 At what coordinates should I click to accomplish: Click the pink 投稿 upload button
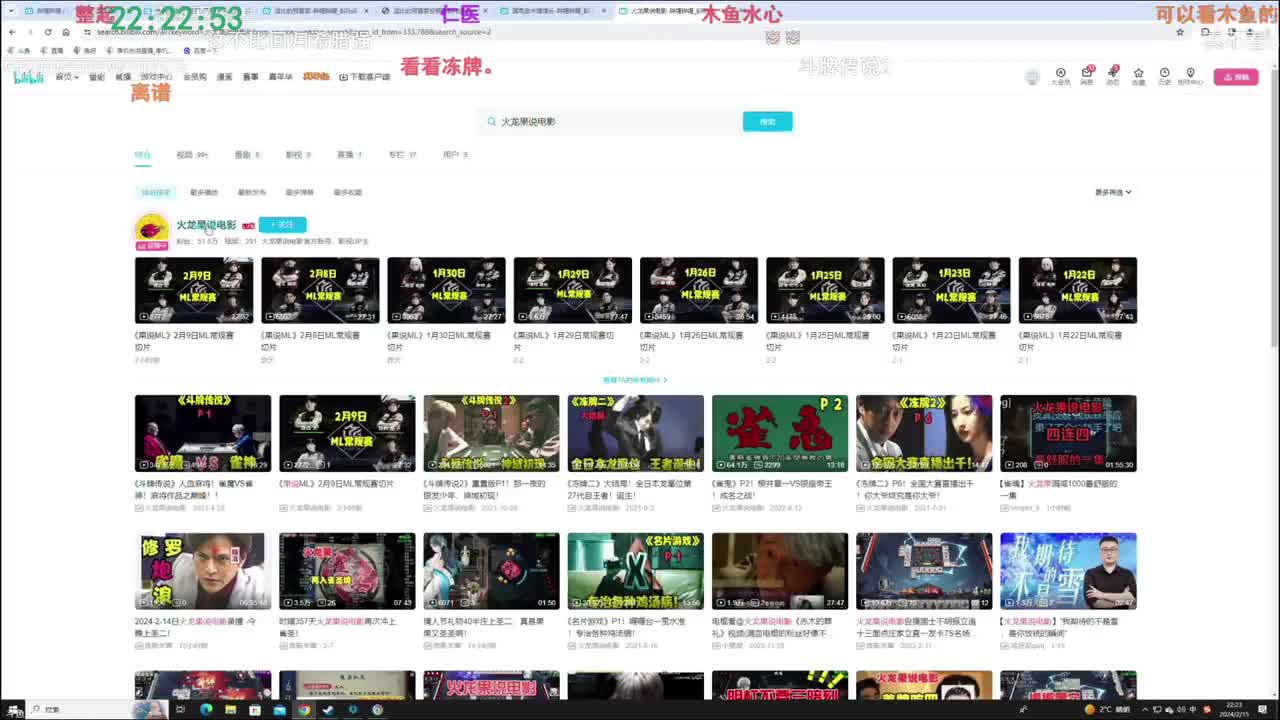(x=1236, y=77)
